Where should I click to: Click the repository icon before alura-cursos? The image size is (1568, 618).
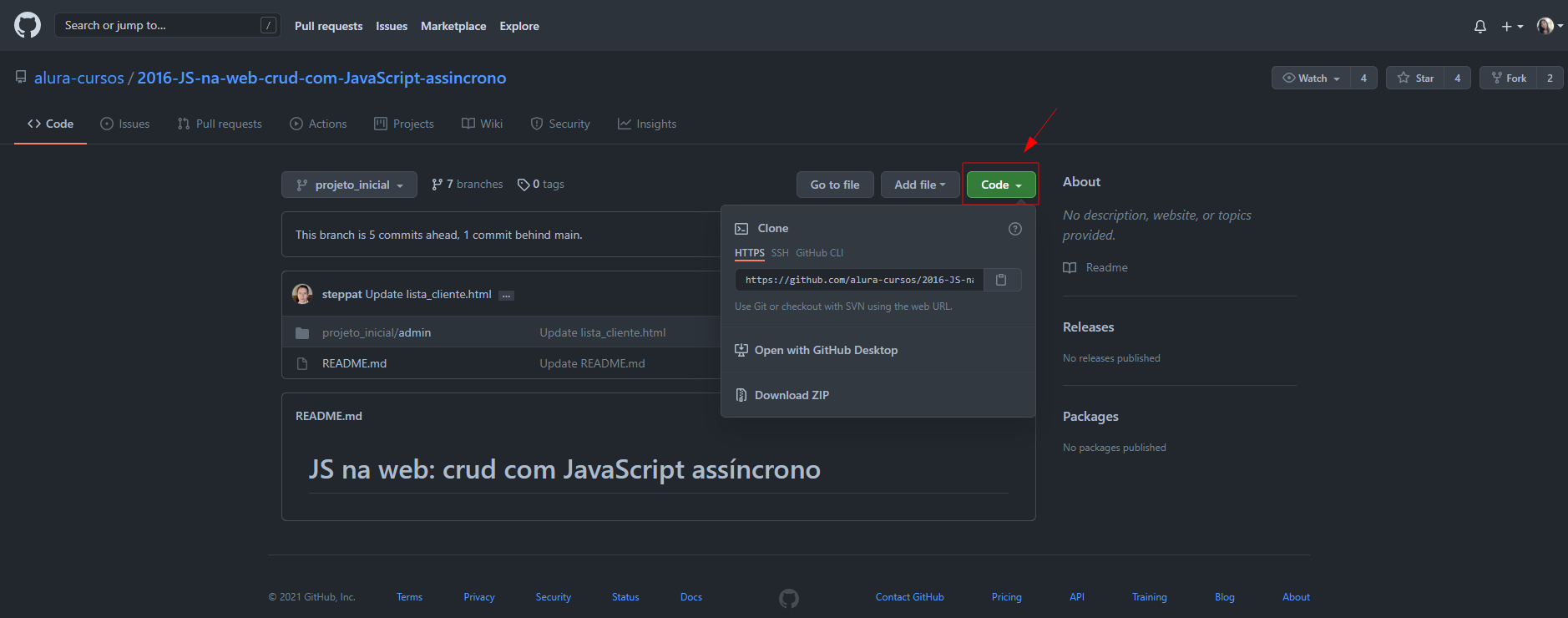(x=21, y=77)
